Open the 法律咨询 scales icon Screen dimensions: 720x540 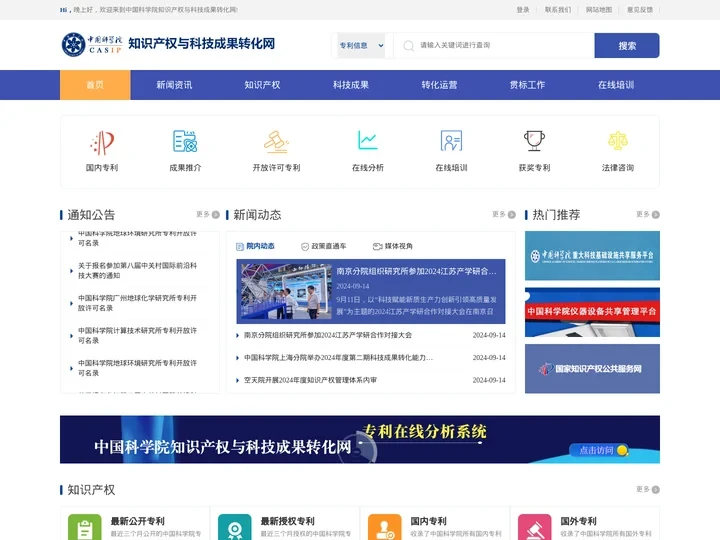click(618, 141)
